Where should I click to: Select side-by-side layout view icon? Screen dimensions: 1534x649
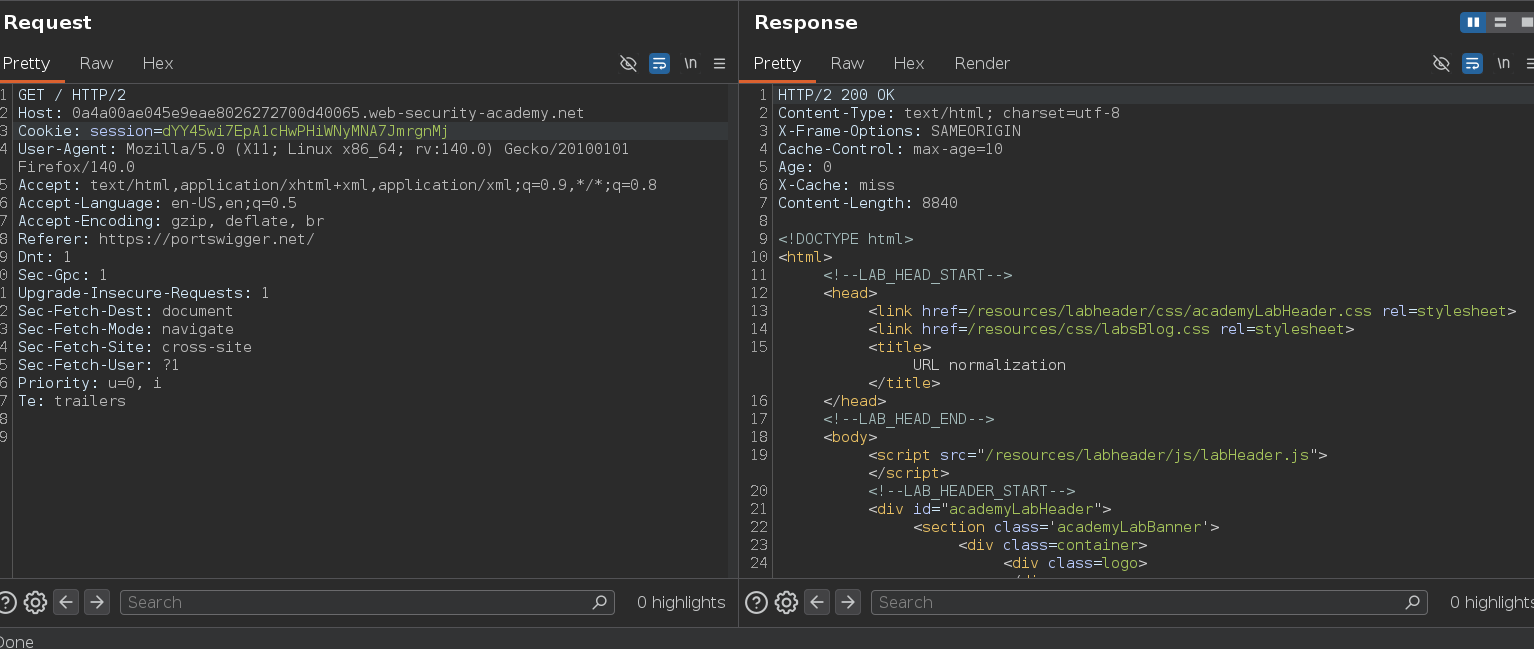point(1472,22)
